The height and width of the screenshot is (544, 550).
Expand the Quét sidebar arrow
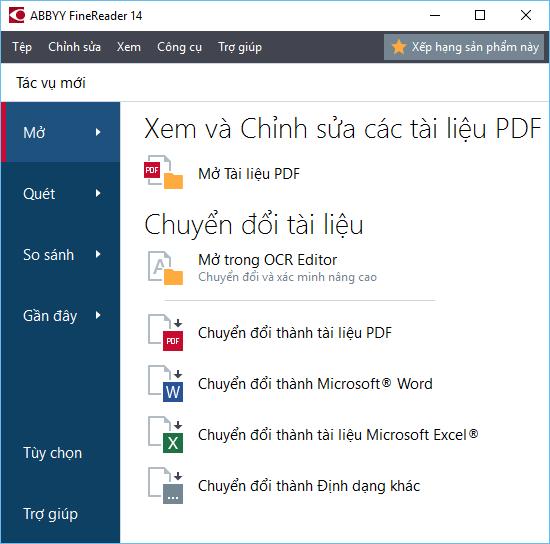[98, 193]
